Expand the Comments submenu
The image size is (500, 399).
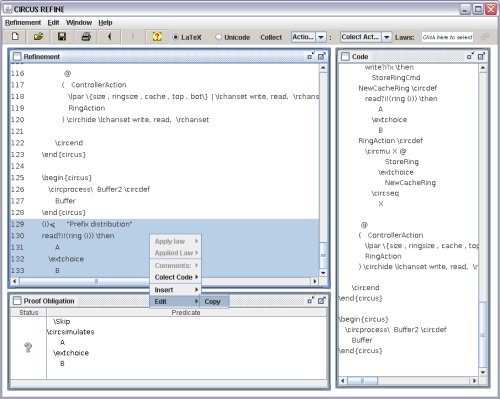click(x=176, y=265)
